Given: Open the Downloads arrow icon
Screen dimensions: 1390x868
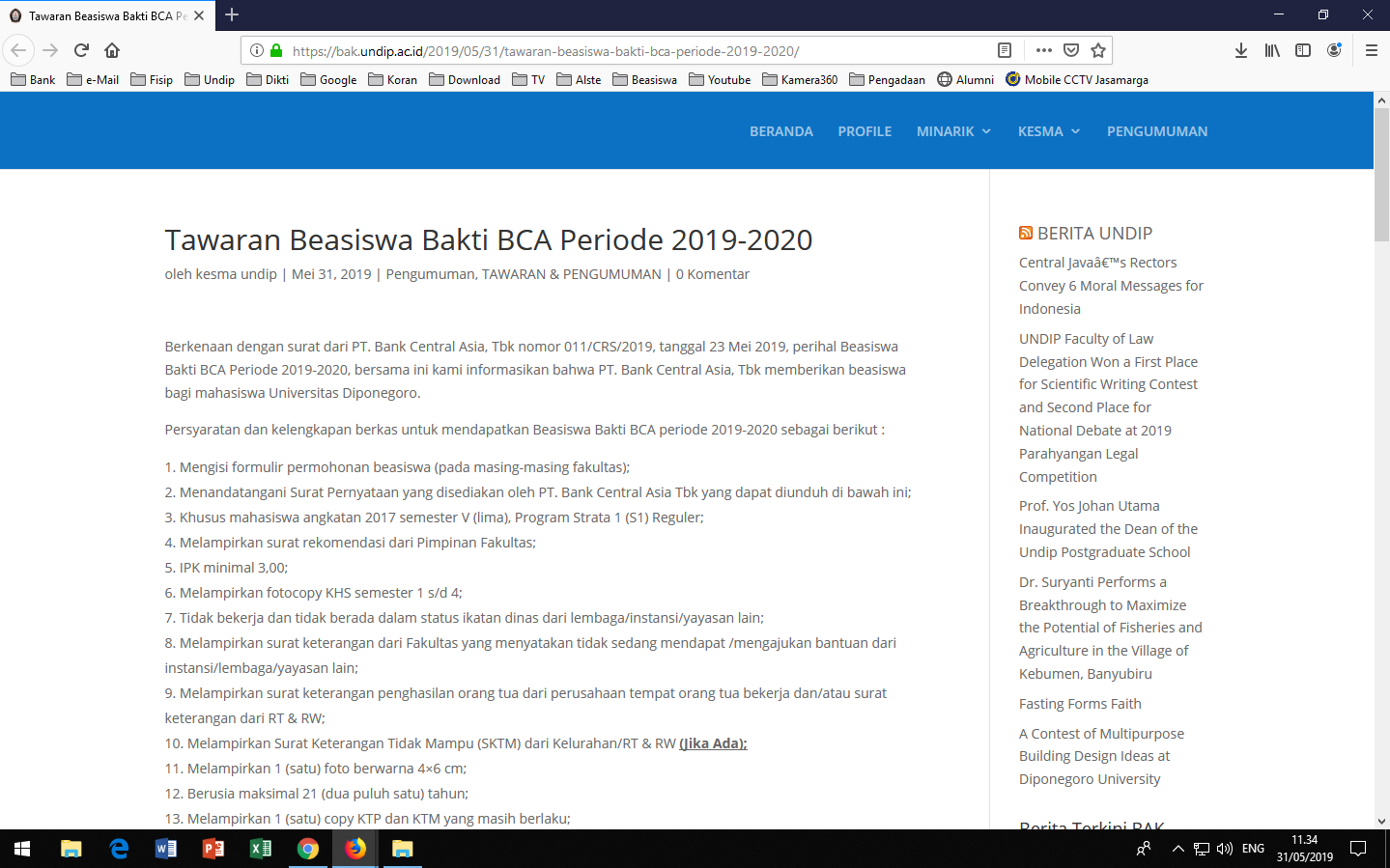Looking at the screenshot, I should pyautogui.click(x=1241, y=50).
